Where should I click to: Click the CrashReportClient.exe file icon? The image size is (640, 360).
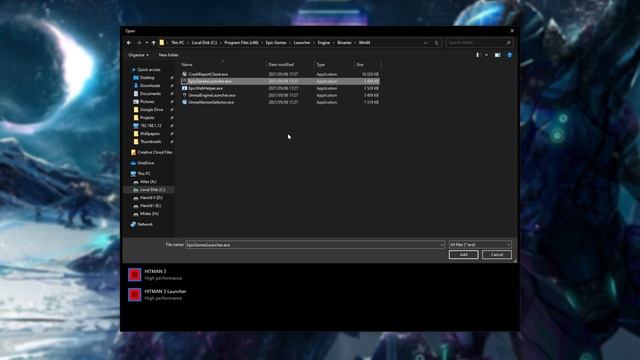tap(184, 74)
